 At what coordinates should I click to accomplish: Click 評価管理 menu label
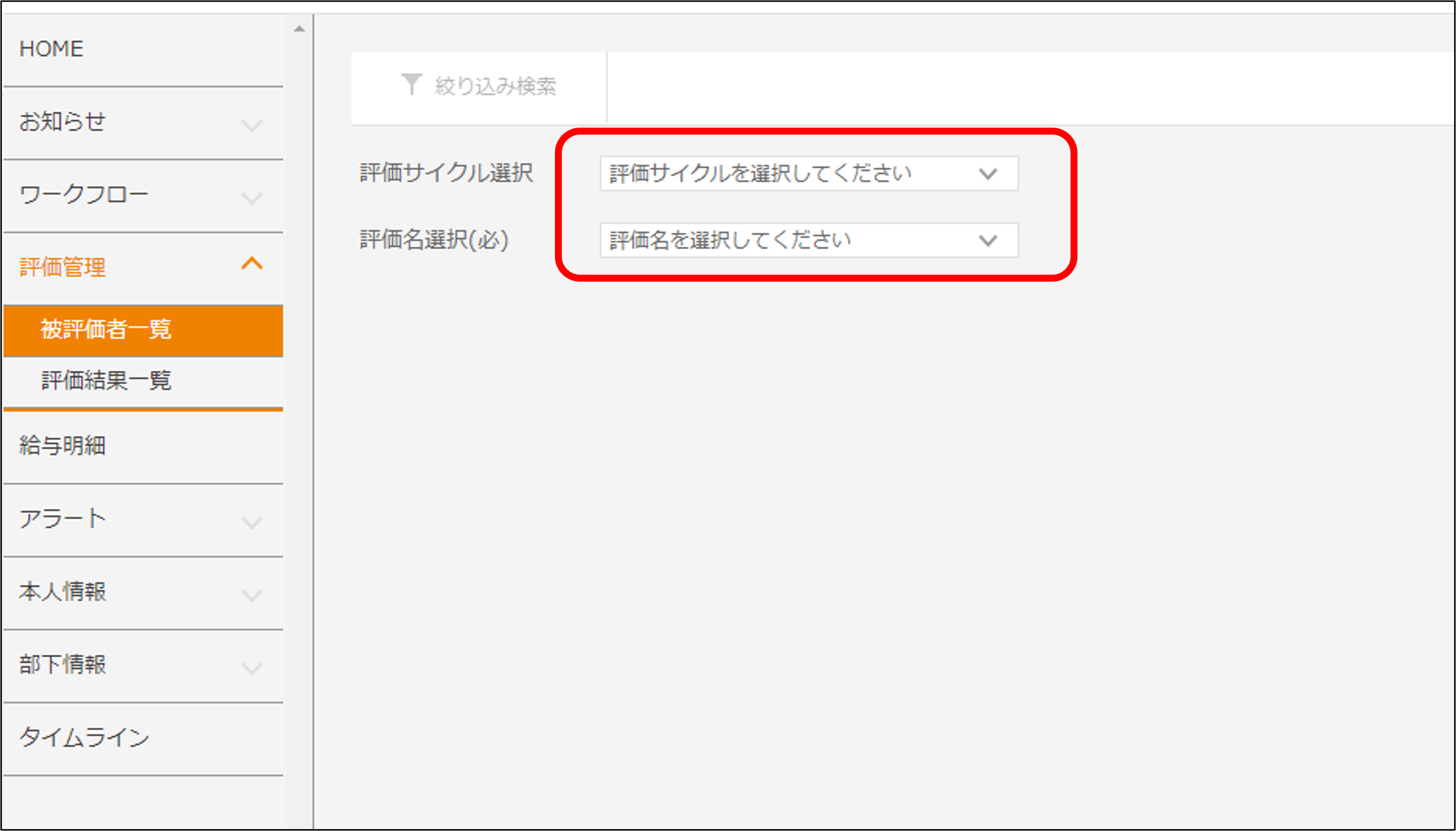(x=62, y=267)
